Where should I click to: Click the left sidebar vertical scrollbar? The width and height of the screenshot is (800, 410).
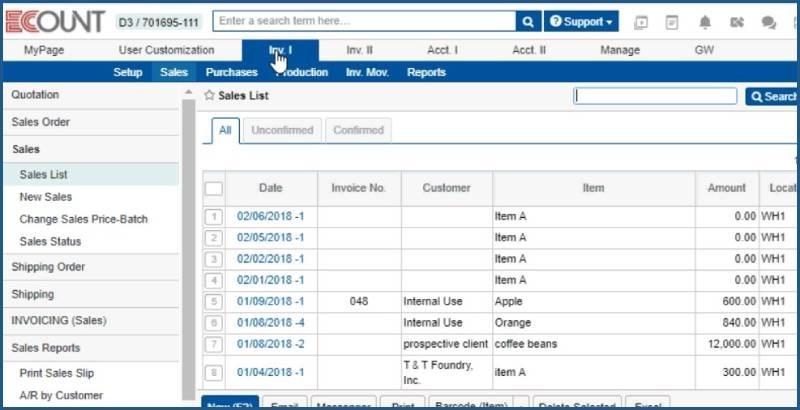pyautogui.click(x=188, y=240)
